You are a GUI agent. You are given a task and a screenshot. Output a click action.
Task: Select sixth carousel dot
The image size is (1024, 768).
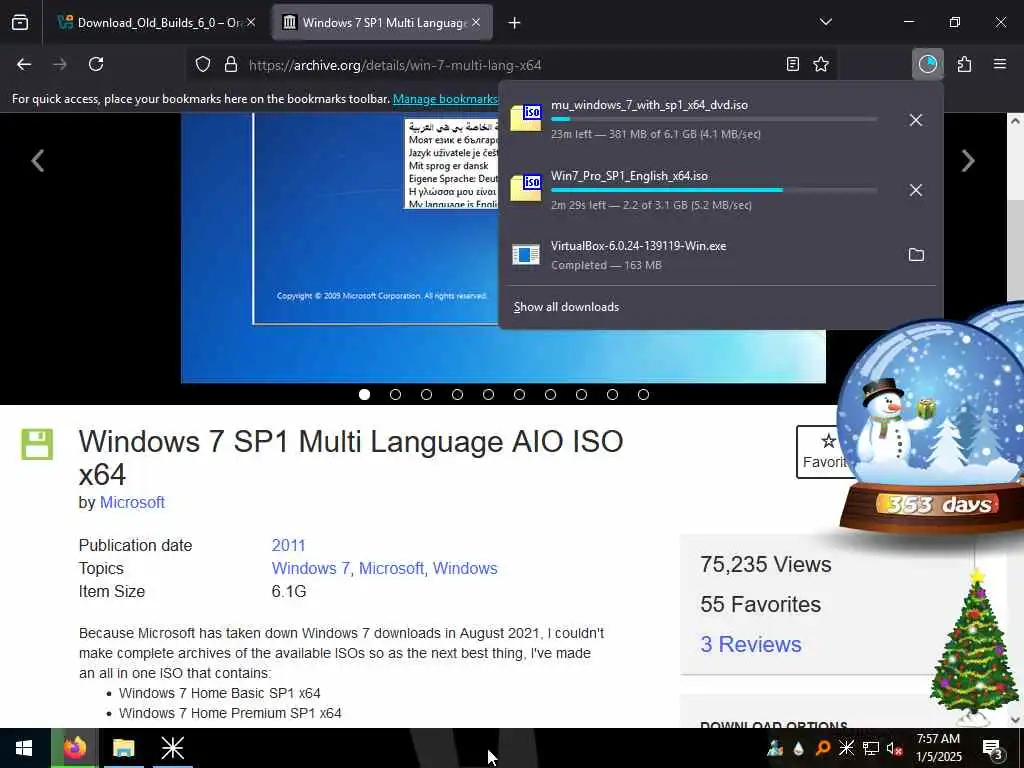[519, 394]
